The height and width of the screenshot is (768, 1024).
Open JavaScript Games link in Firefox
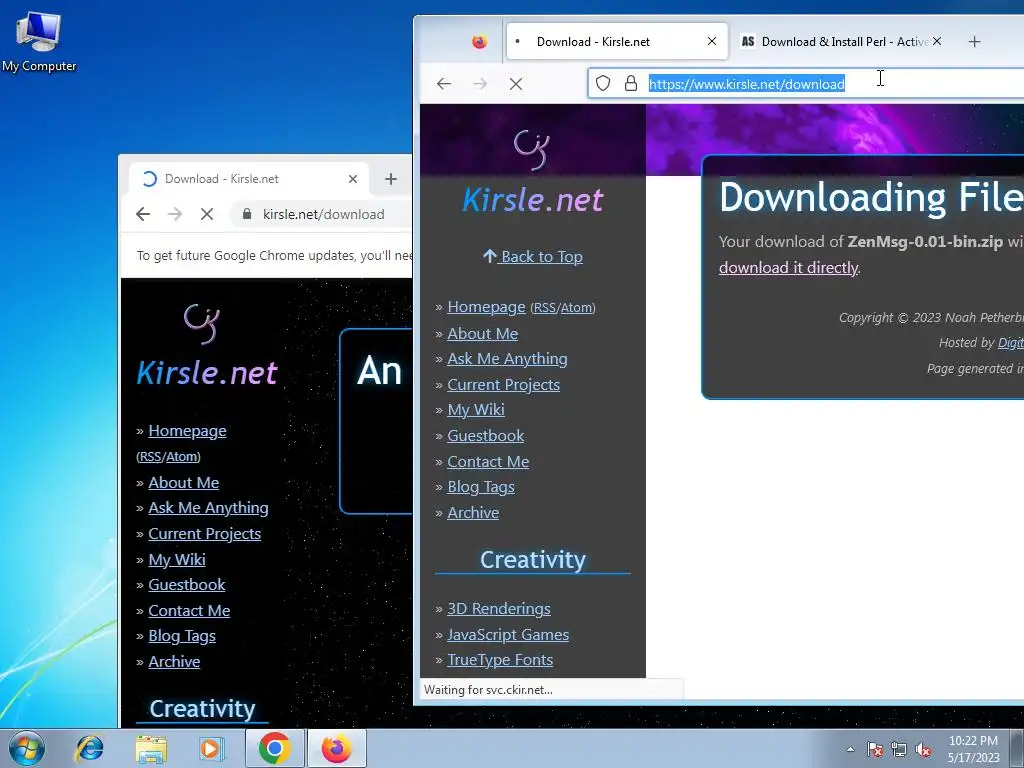(508, 635)
